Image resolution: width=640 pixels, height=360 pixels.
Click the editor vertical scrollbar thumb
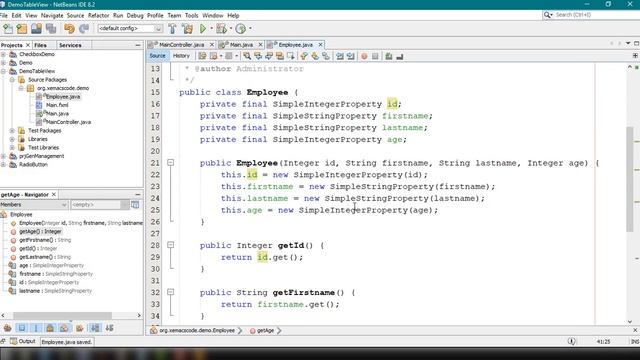pyautogui.click(x=630, y=180)
